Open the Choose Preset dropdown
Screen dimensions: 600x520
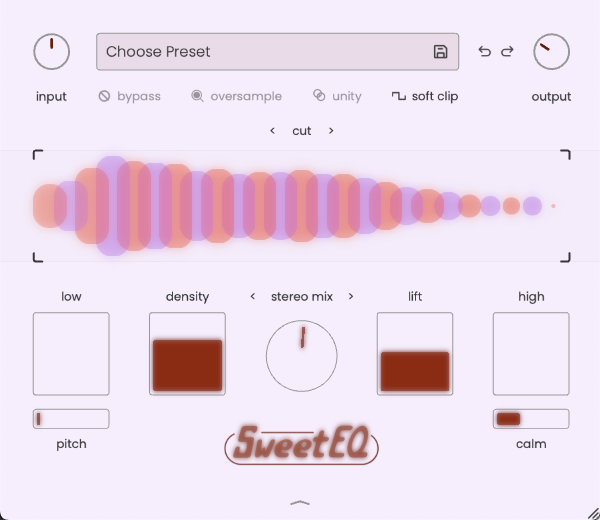point(277,52)
